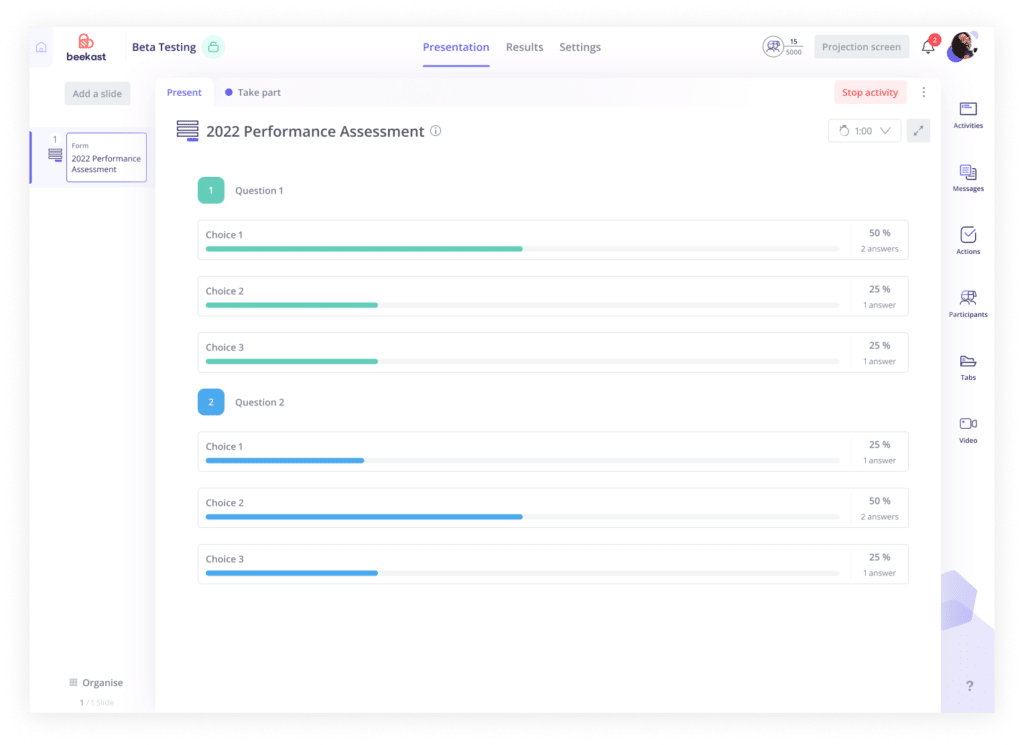Switch to the Settings tab
Image resolution: width=1024 pixels, height=745 pixels.
(x=580, y=47)
